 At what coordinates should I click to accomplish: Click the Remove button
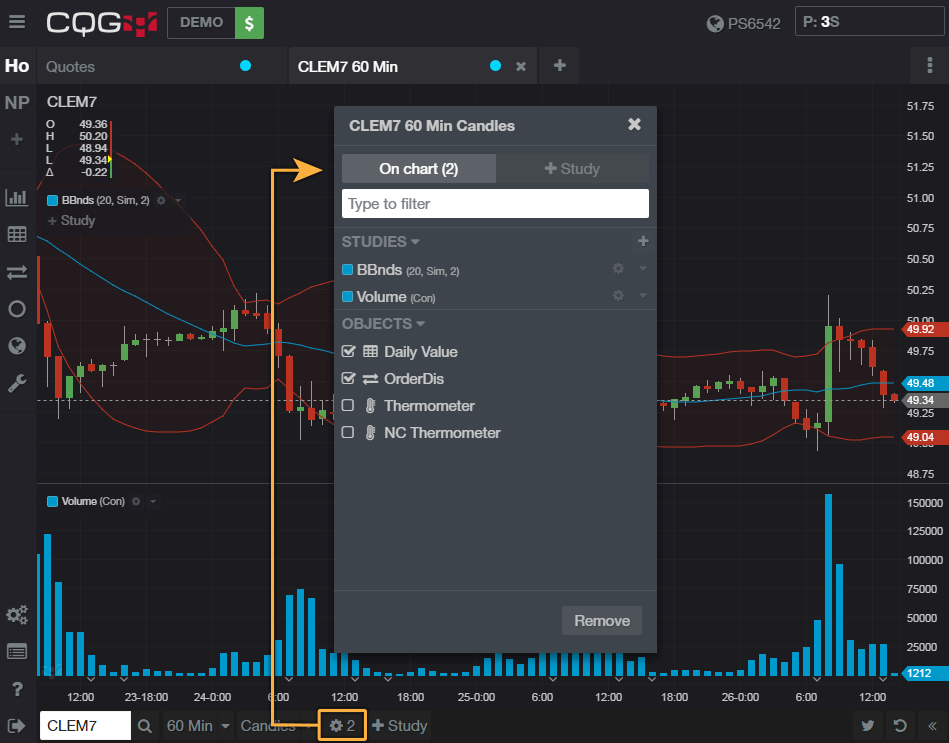point(601,621)
